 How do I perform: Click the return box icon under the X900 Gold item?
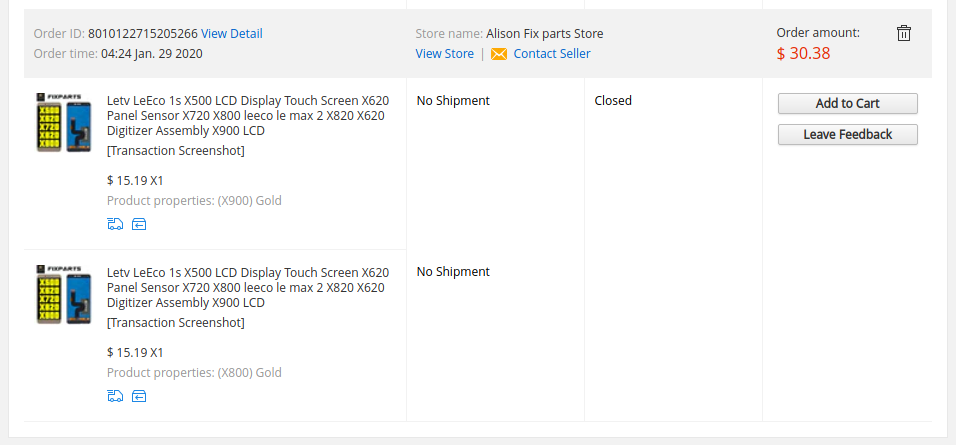click(x=139, y=224)
